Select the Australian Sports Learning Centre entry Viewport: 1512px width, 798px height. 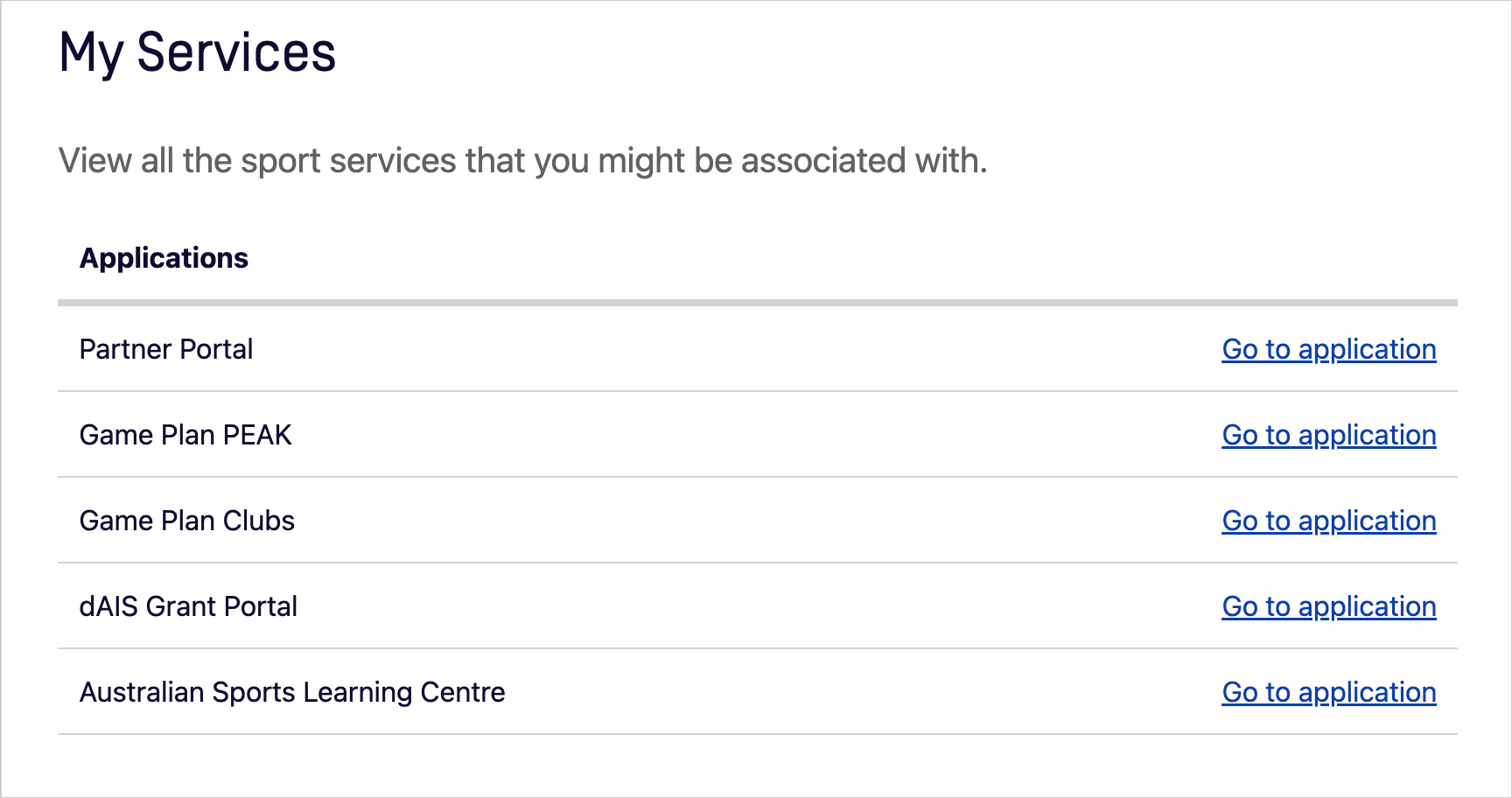[x=292, y=692]
